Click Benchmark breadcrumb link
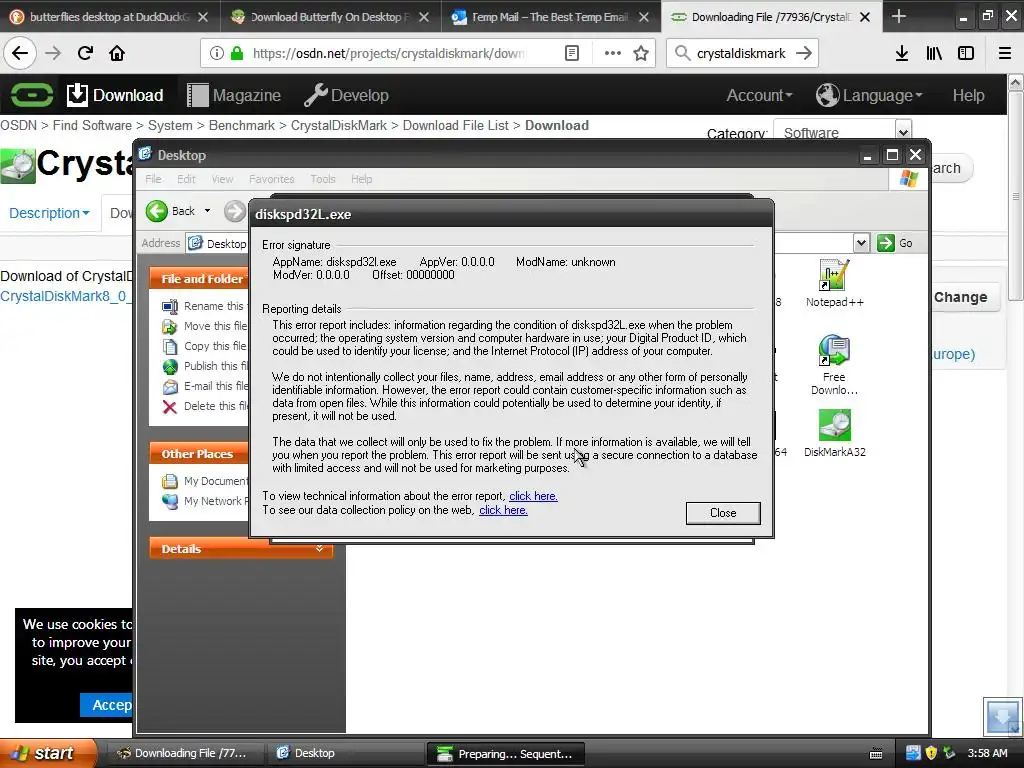This screenshot has width=1024, height=768. 242,125
